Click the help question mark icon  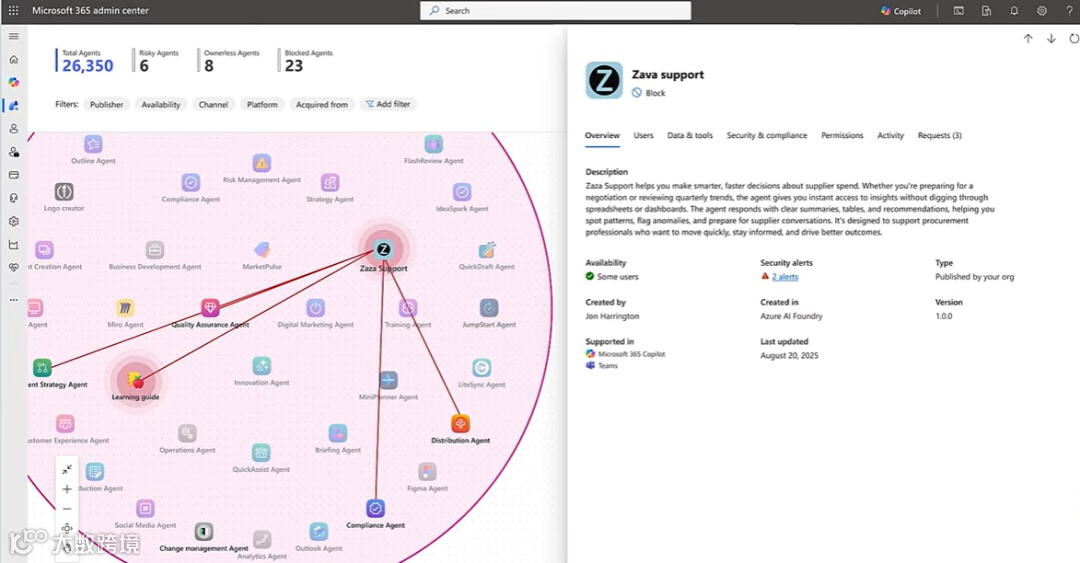1069,11
